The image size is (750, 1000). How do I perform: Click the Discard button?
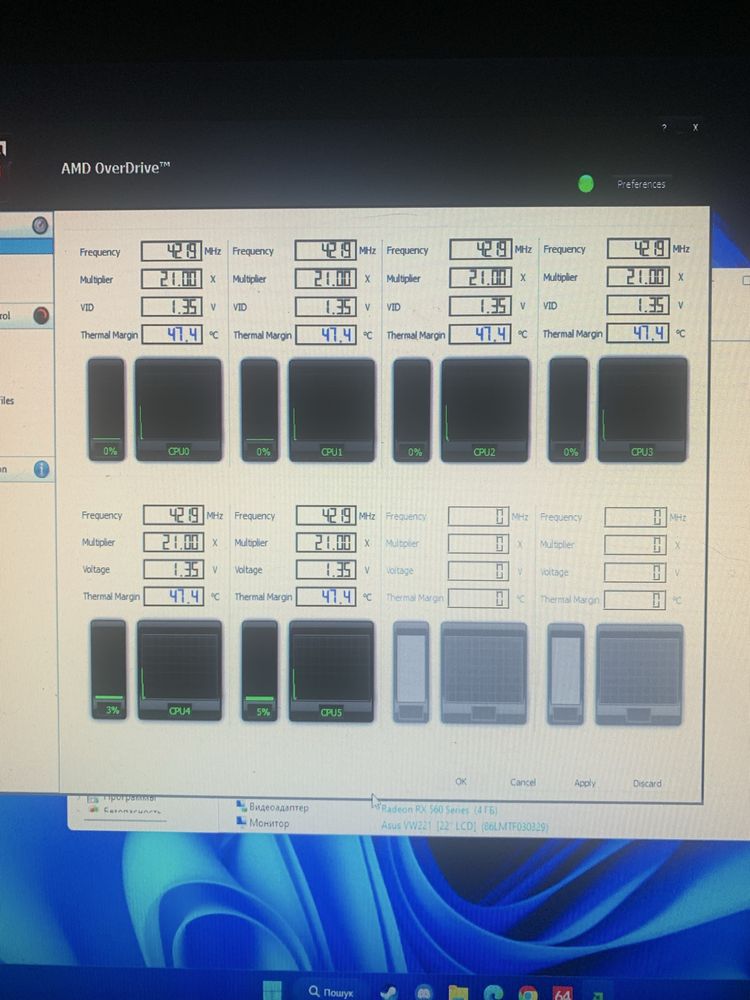pyautogui.click(x=647, y=783)
